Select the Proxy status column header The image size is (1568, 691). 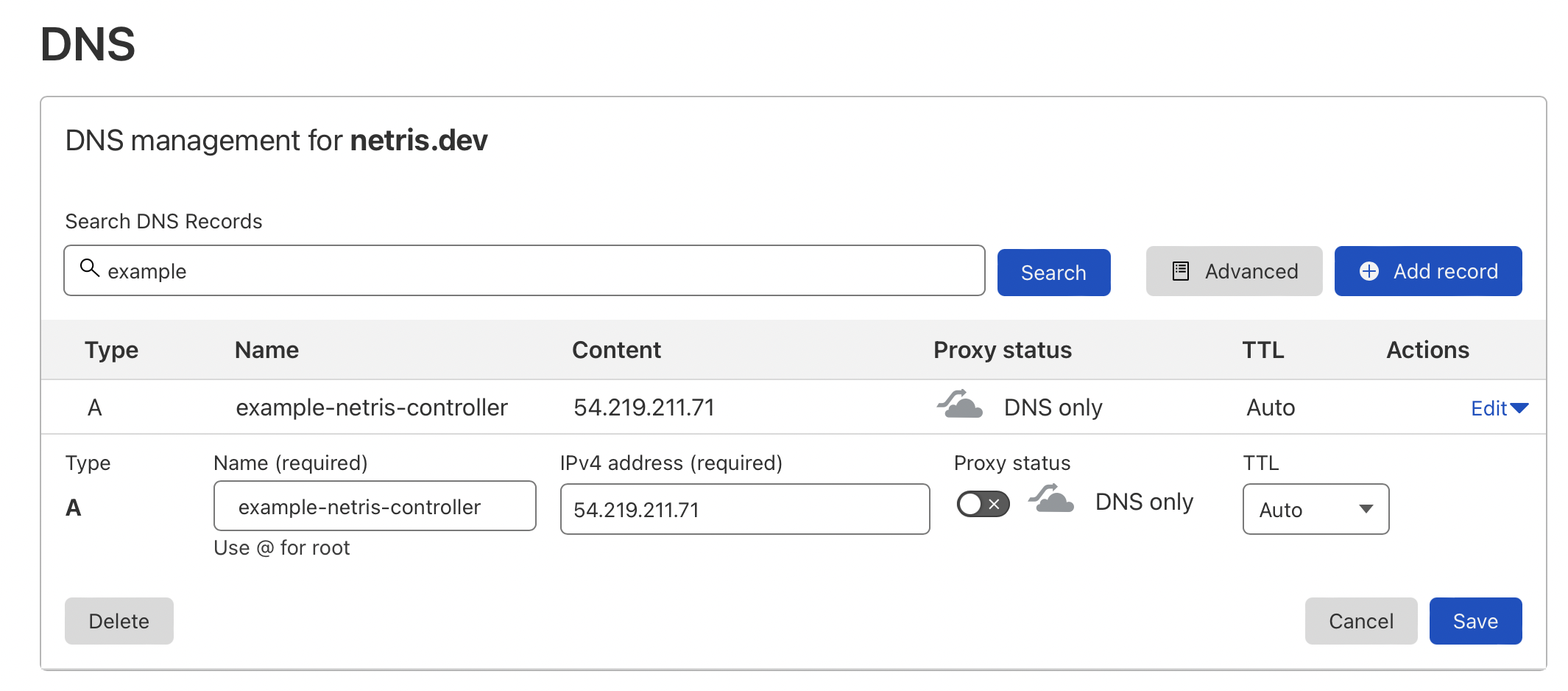click(x=1002, y=350)
